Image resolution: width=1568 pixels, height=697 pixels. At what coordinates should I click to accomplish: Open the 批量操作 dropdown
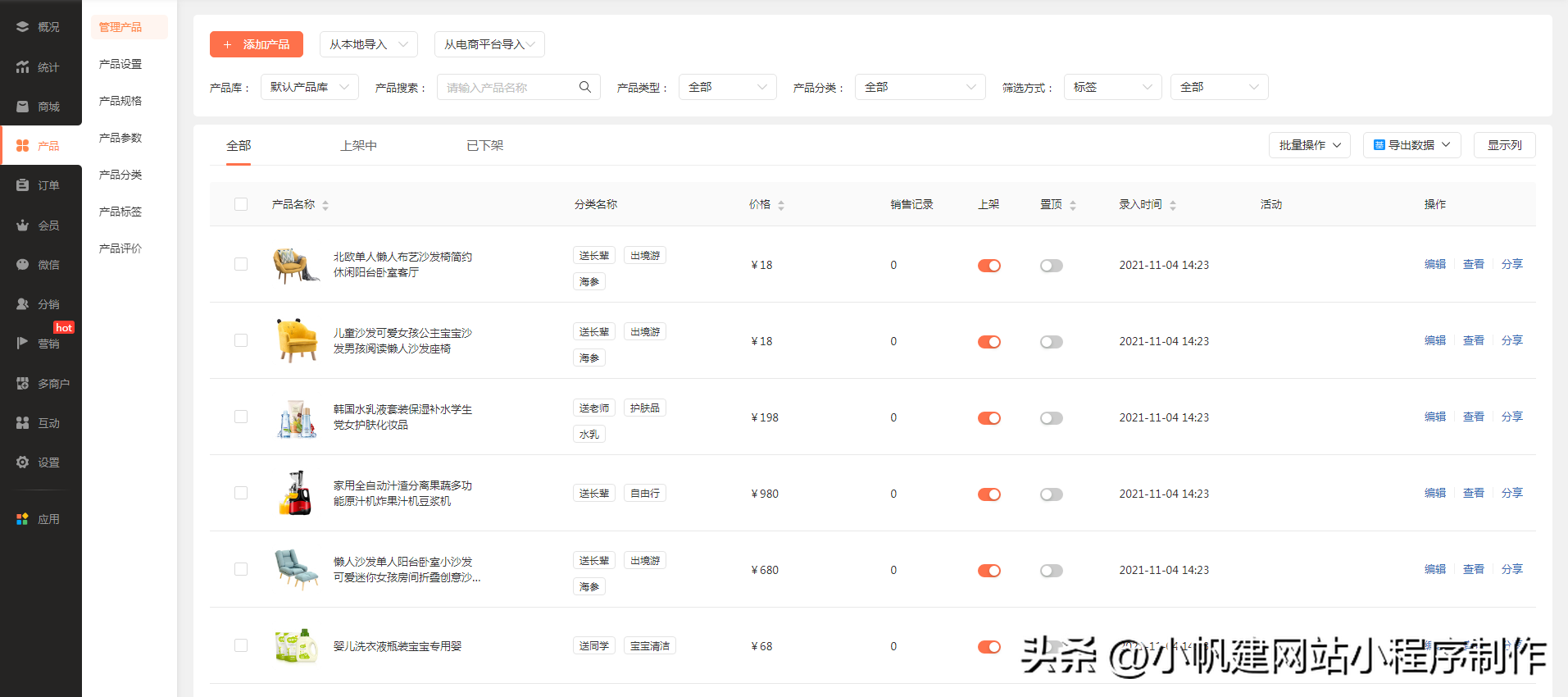click(x=1309, y=145)
